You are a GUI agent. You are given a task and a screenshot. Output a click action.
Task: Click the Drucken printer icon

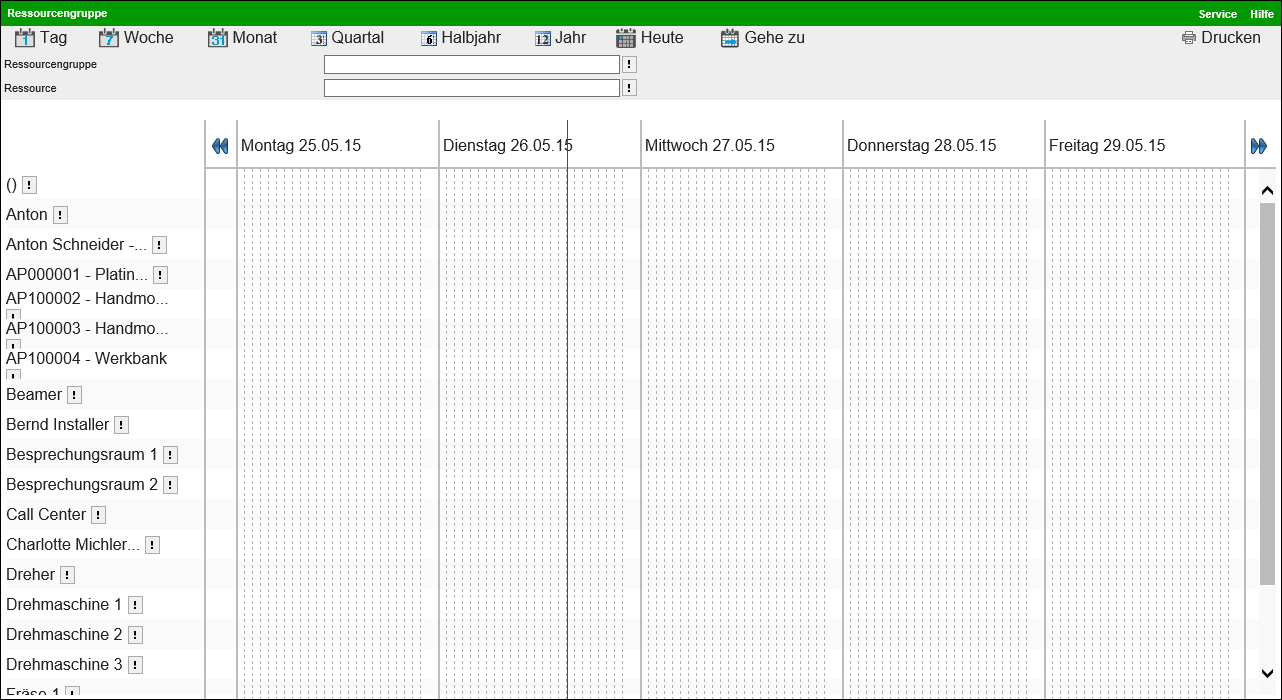[x=1189, y=38]
